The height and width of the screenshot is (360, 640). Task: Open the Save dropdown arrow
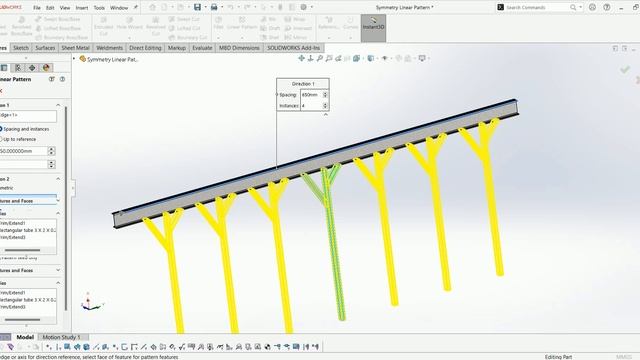click(x=205, y=7)
